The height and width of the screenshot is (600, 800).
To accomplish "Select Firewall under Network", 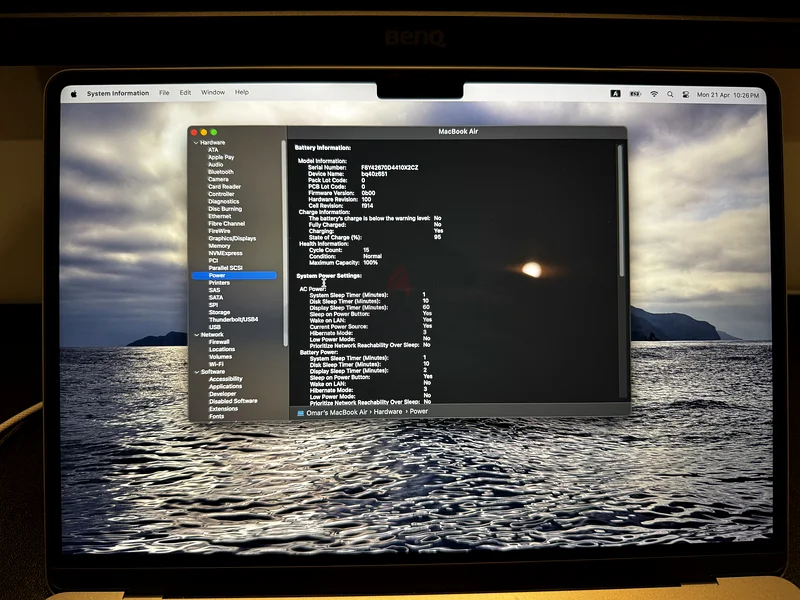I will tap(219, 342).
